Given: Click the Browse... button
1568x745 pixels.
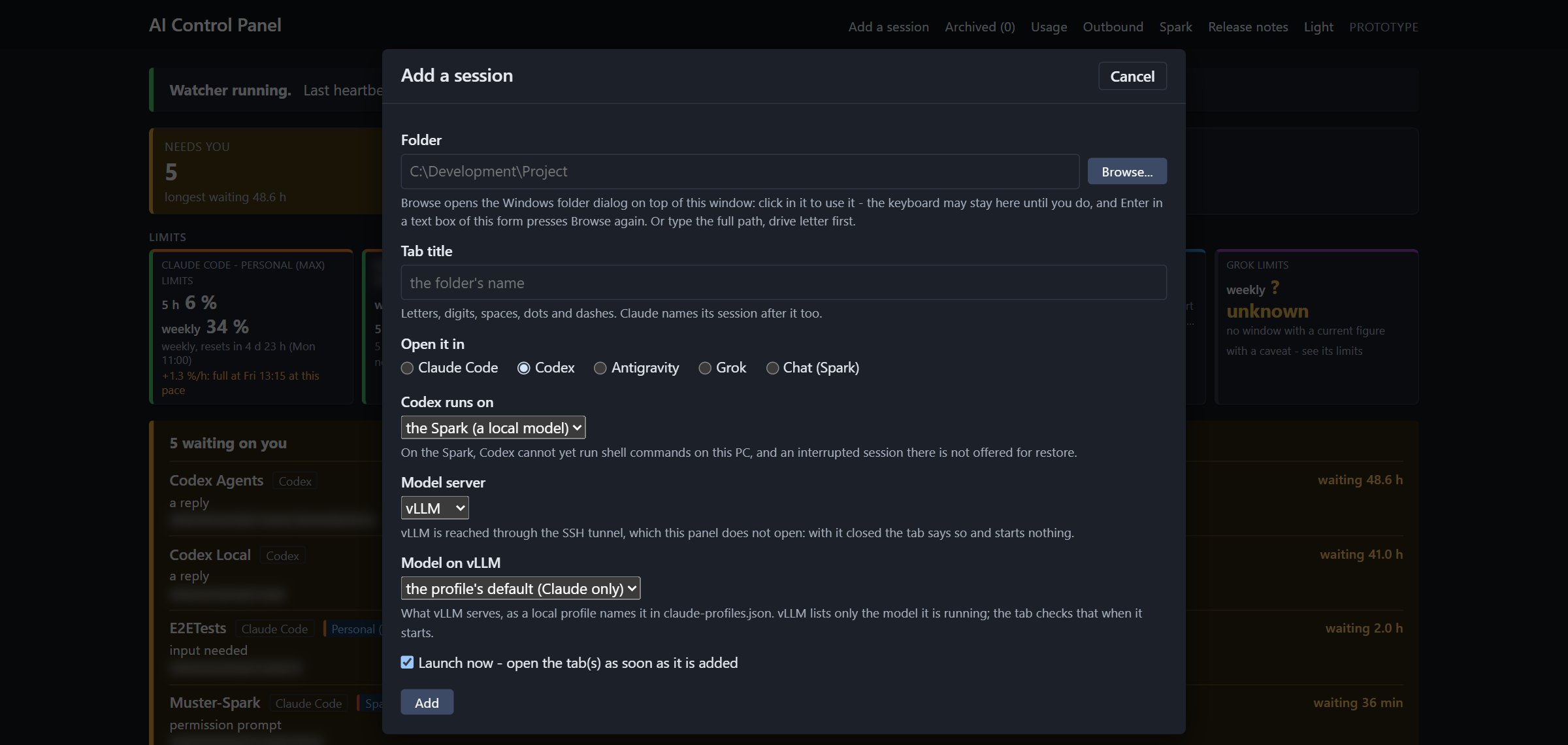Looking at the screenshot, I should click(x=1127, y=171).
